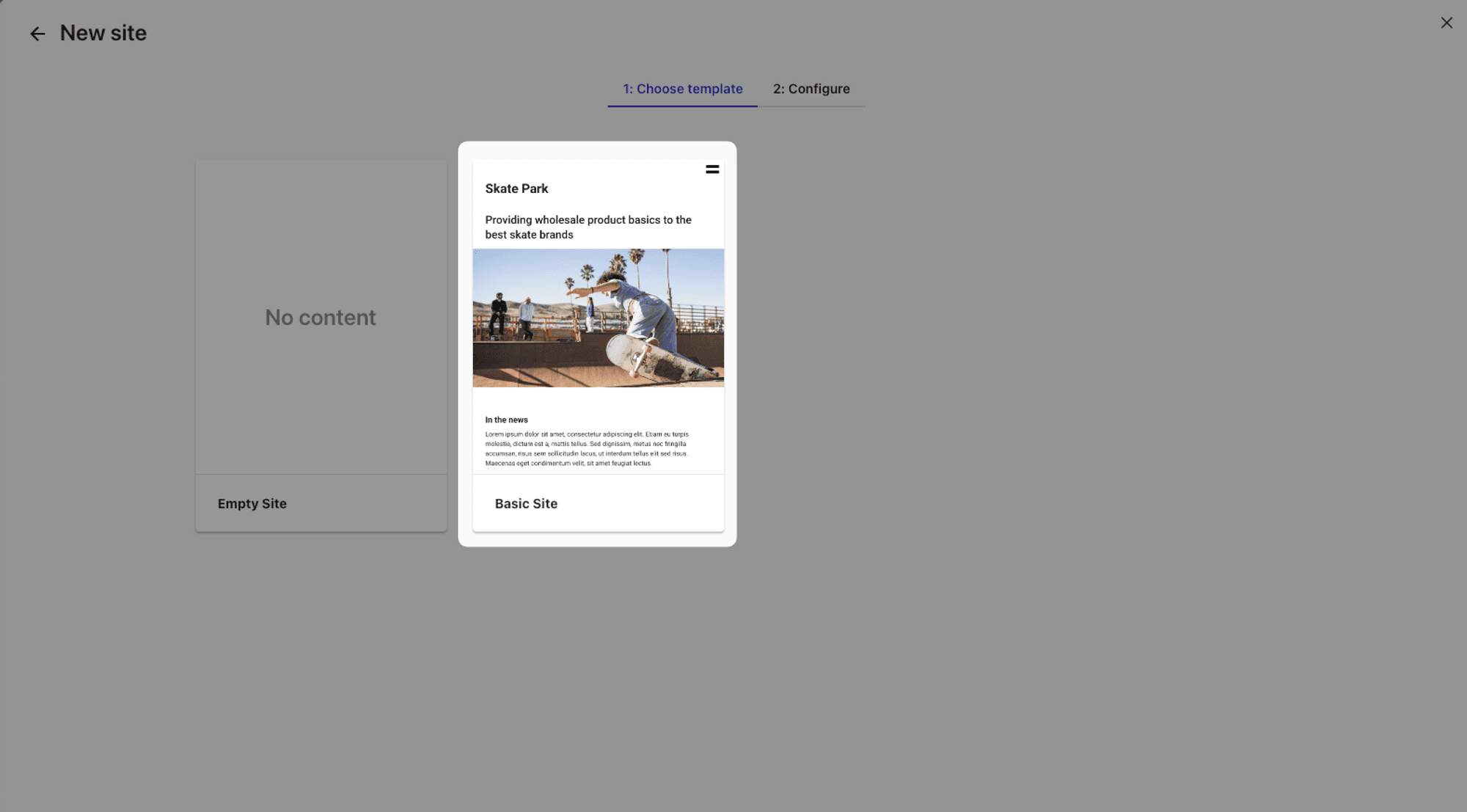Click the wholesale product basics tagline text

point(588,227)
